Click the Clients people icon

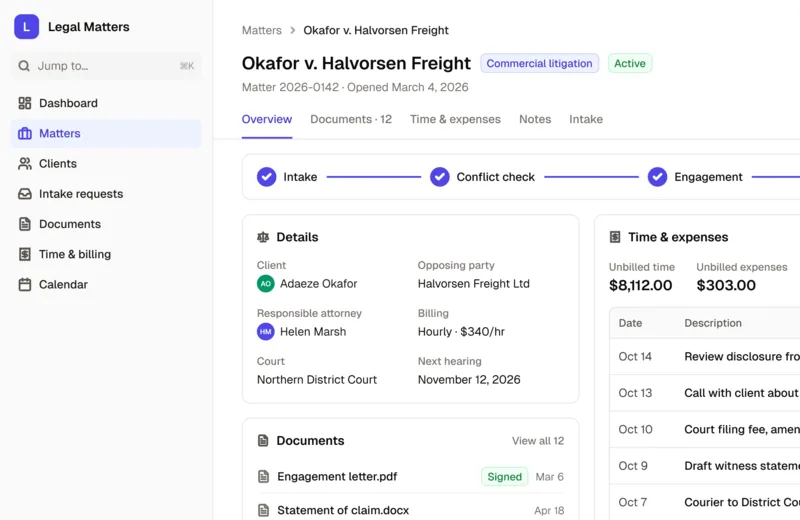tap(24, 163)
